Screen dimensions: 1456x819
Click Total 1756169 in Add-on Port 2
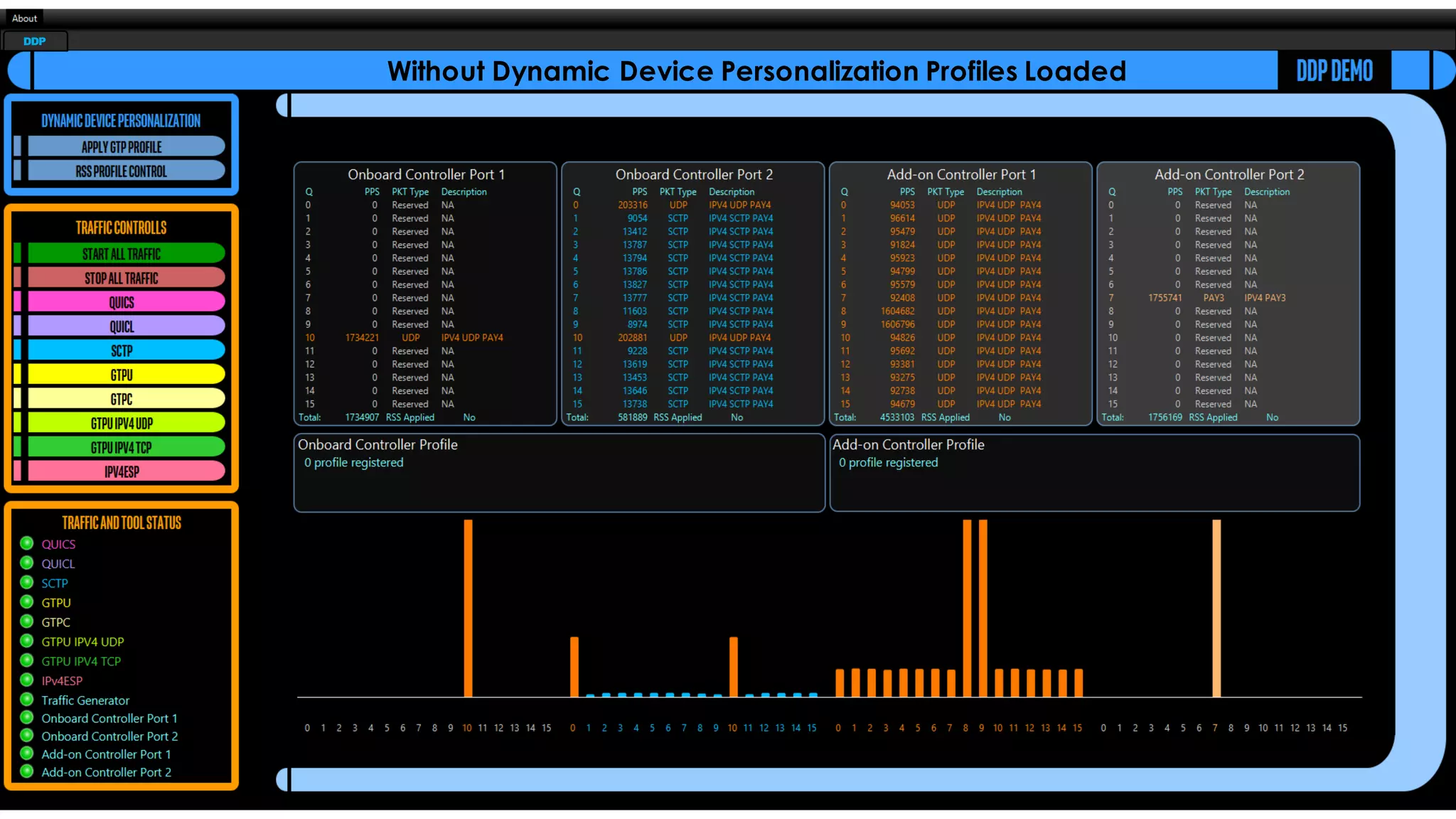coord(1165,417)
